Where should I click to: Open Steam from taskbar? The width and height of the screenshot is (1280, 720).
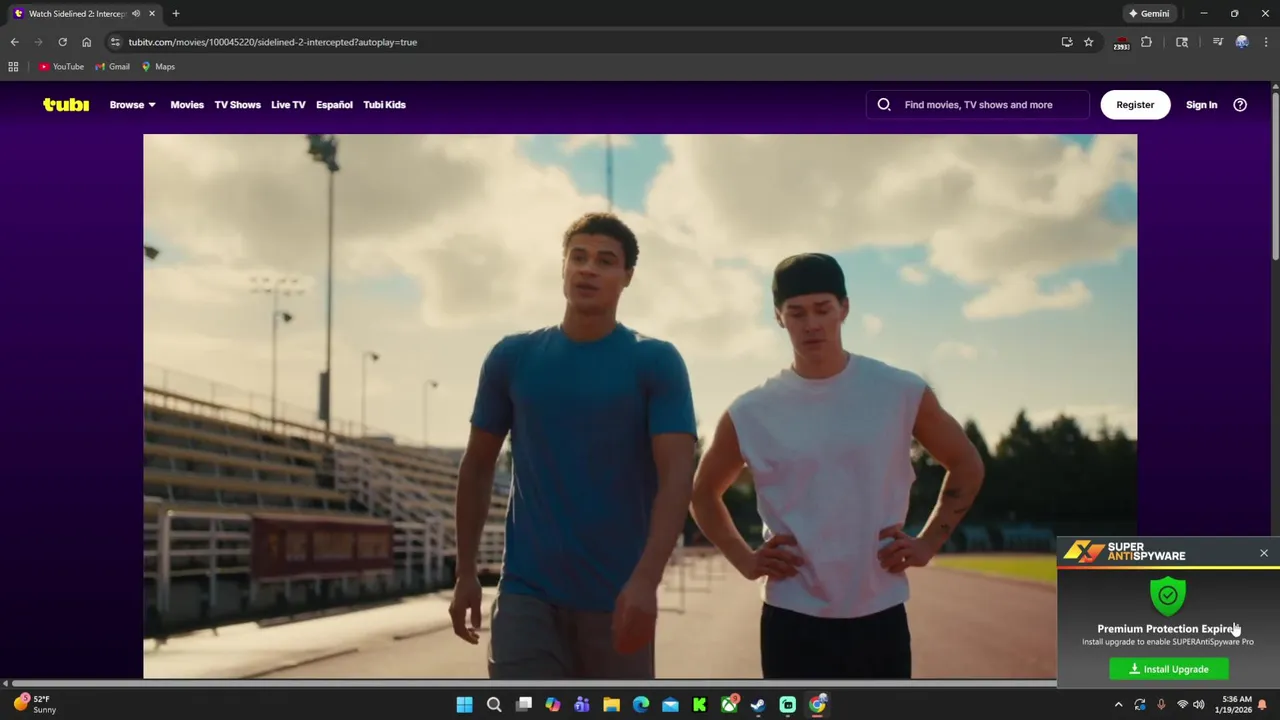[x=758, y=705]
